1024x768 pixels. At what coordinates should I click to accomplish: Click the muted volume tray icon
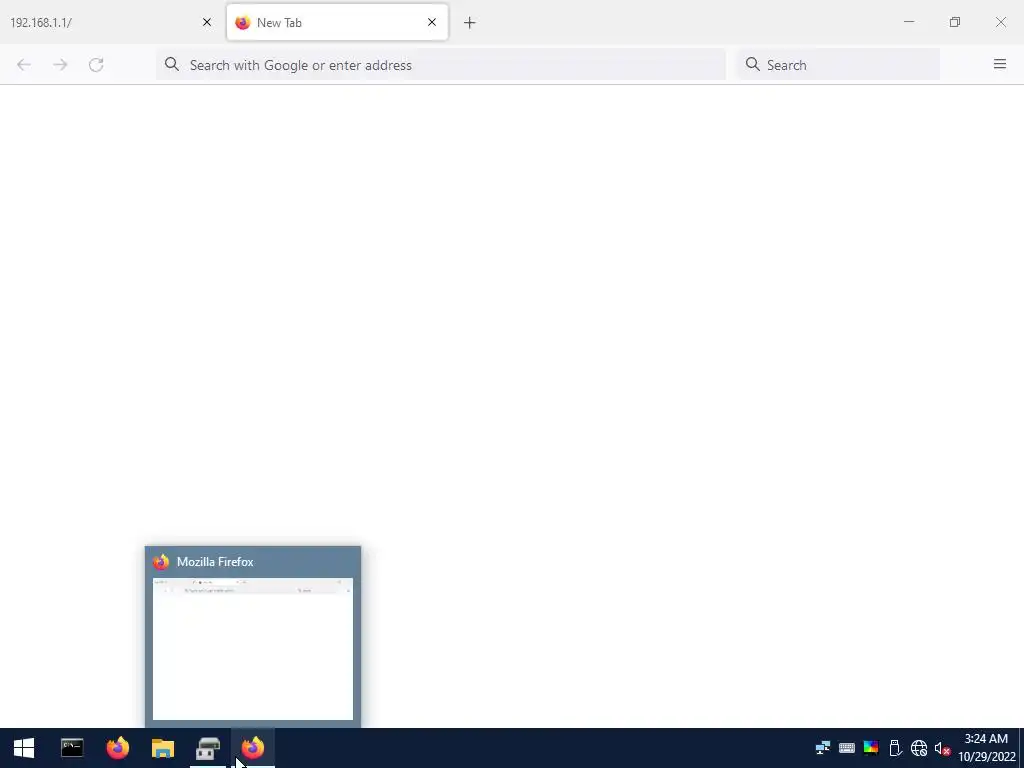click(x=942, y=748)
